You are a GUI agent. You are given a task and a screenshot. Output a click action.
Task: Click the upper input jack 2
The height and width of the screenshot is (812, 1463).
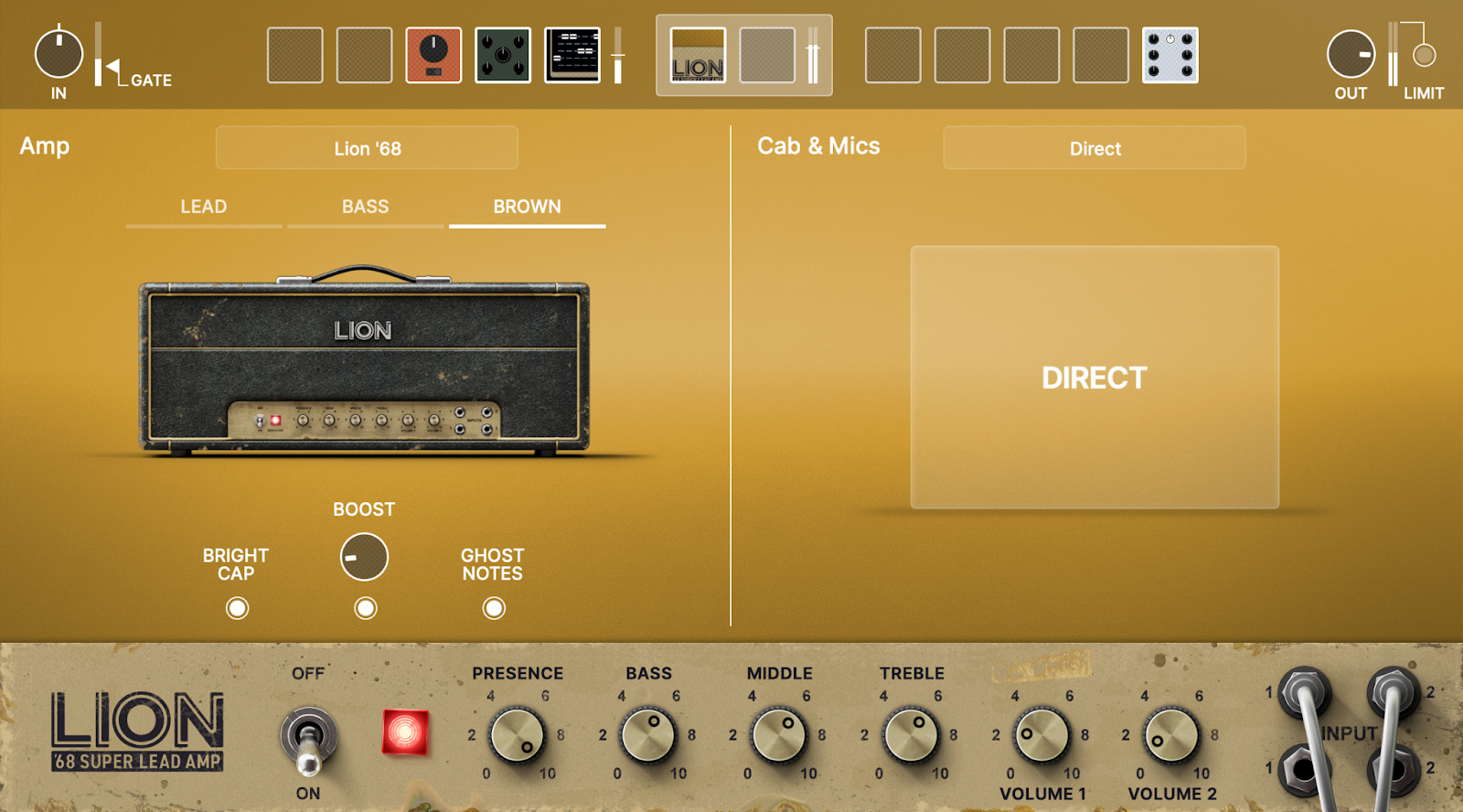pyautogui.click(x=1393, y=691)
